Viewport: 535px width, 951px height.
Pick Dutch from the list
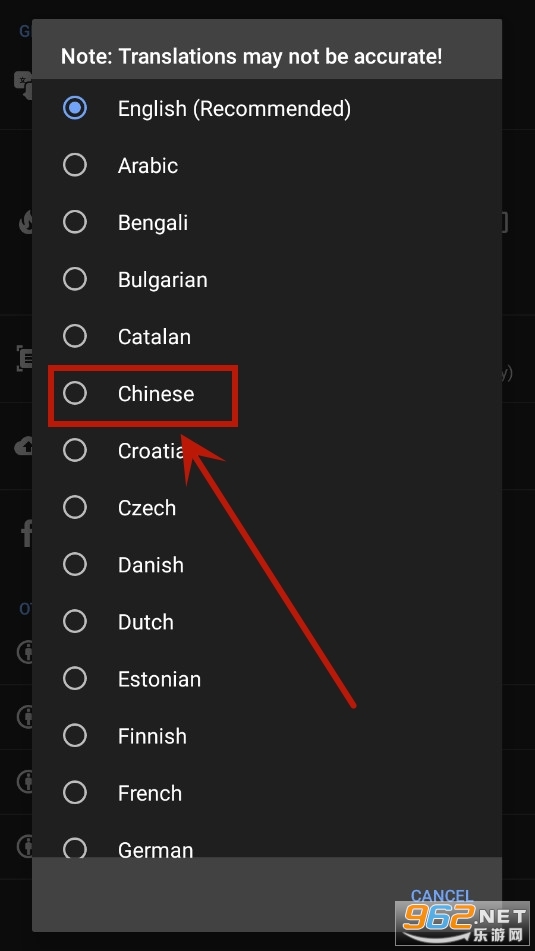pyautogui.click(x=267, y=621)
